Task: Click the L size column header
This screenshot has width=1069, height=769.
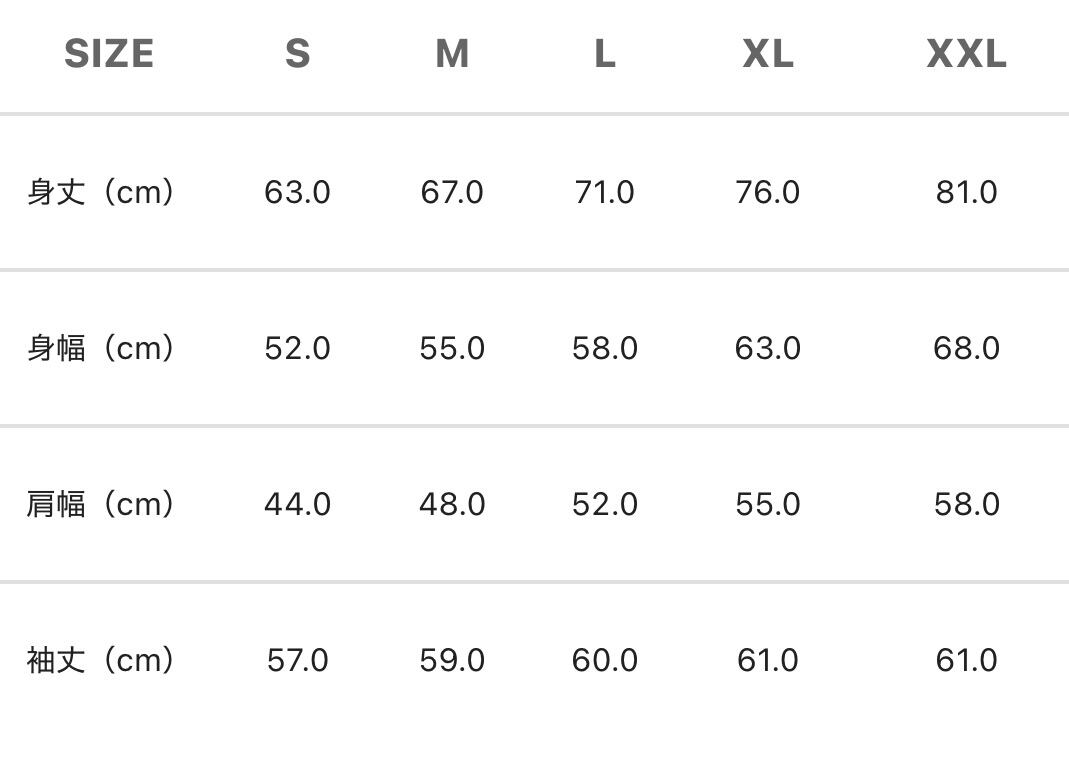Action: (x=604, y=54)
